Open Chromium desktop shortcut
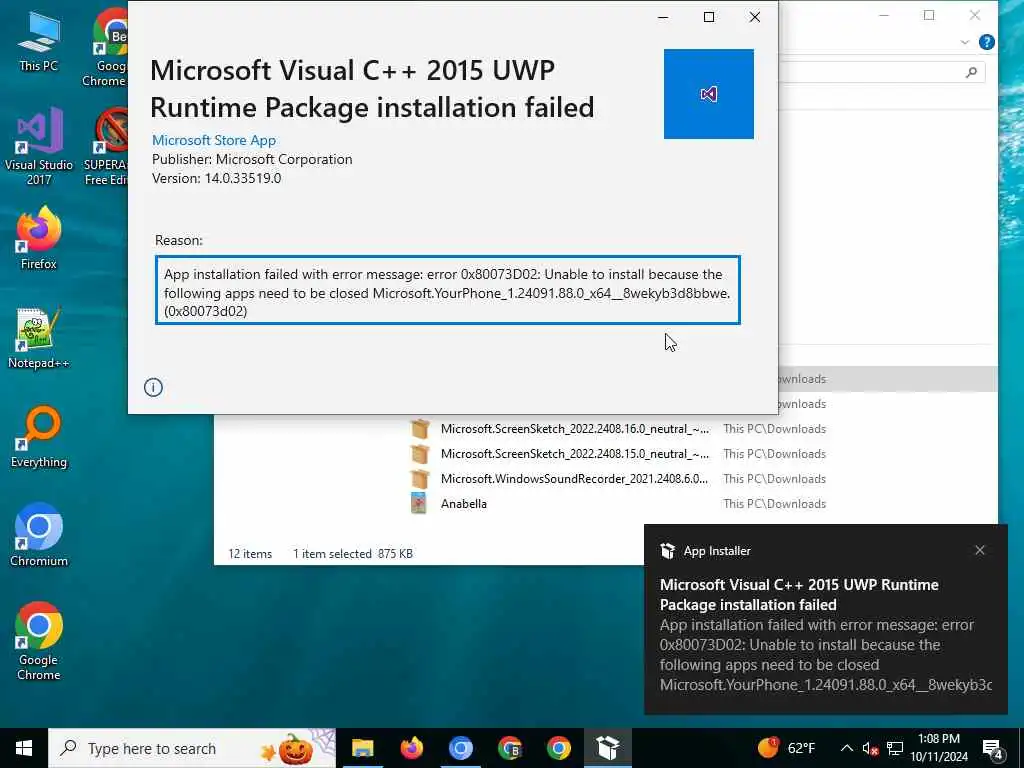1024x768 pixels. point(39,536)
